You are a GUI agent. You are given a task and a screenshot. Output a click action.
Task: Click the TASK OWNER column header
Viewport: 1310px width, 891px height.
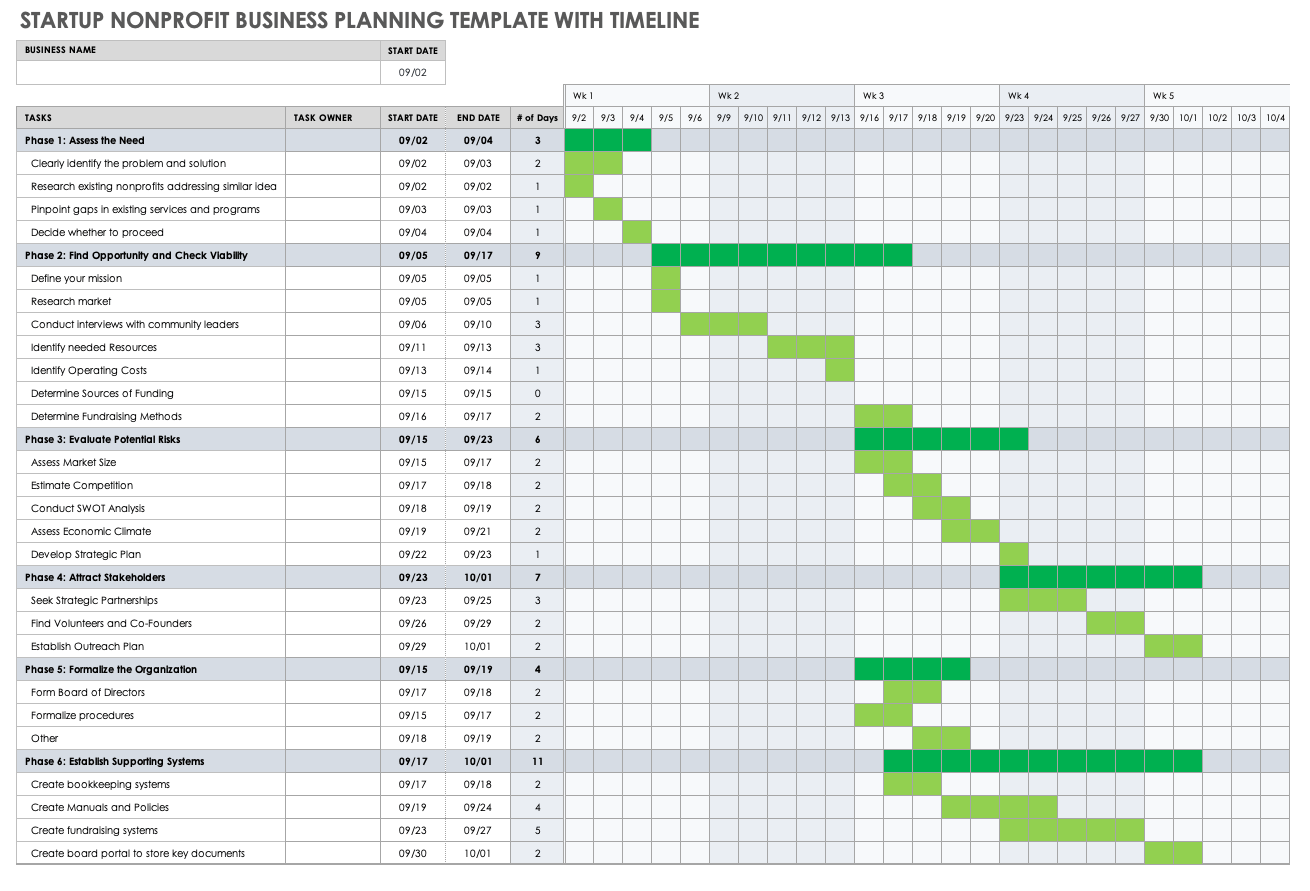coord(333,118)
